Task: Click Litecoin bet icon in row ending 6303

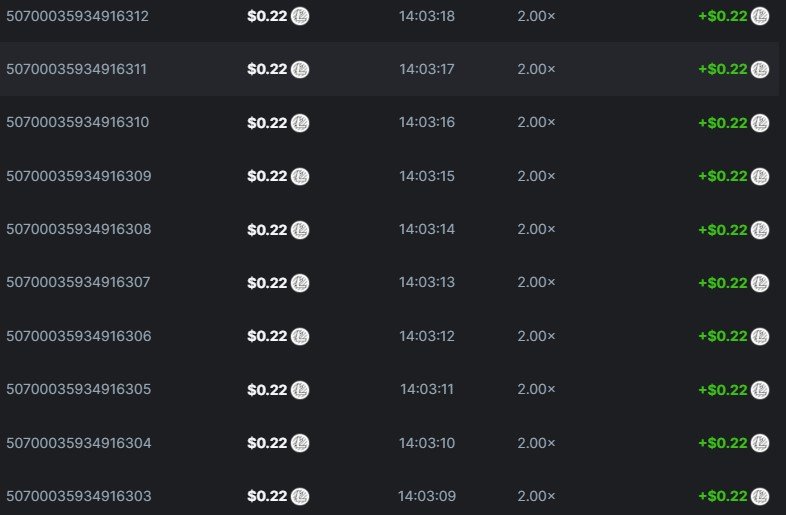Action: tap(300, 496)
